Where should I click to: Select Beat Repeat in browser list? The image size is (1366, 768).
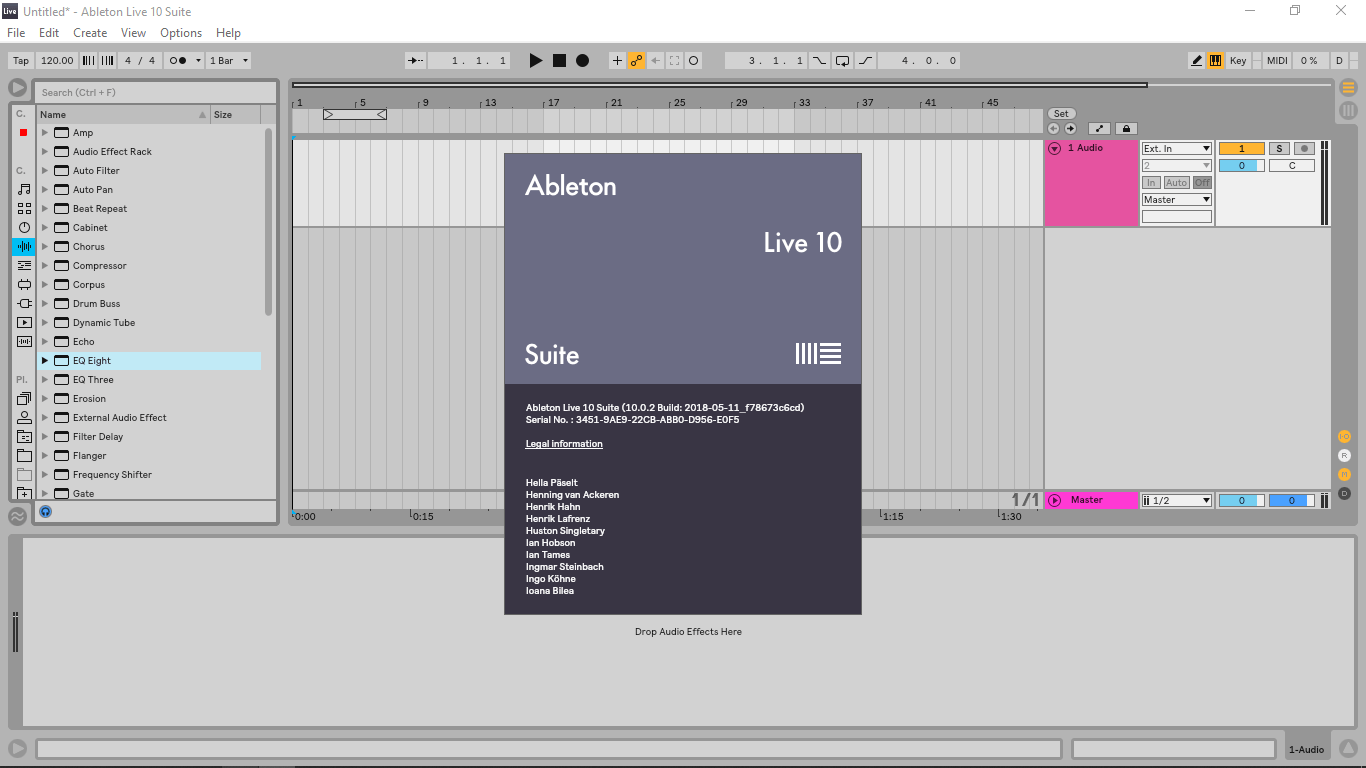(x=100, y=208)
